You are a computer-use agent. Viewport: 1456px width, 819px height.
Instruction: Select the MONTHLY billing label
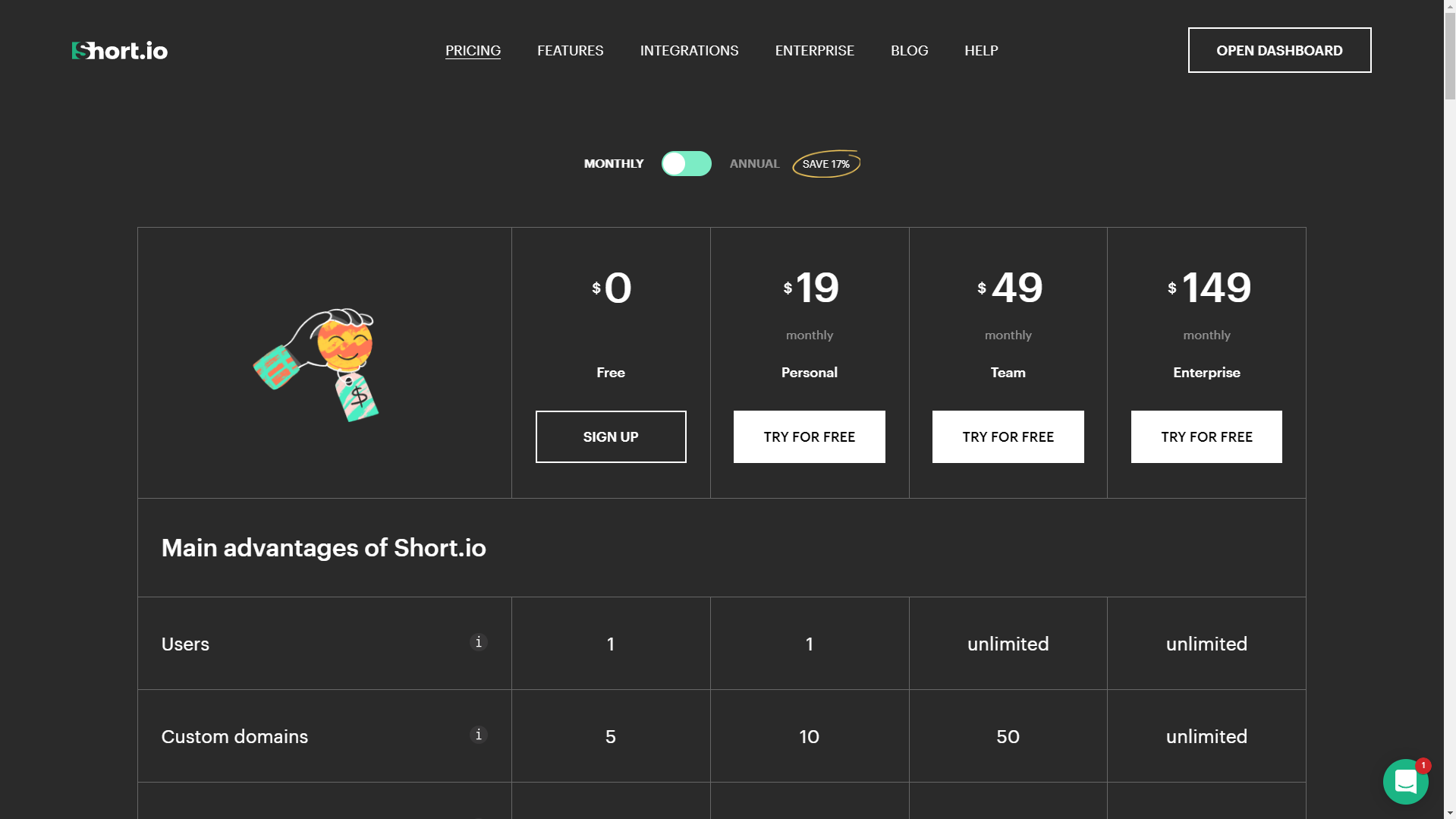pyautogui.click(x=614, y=164)
